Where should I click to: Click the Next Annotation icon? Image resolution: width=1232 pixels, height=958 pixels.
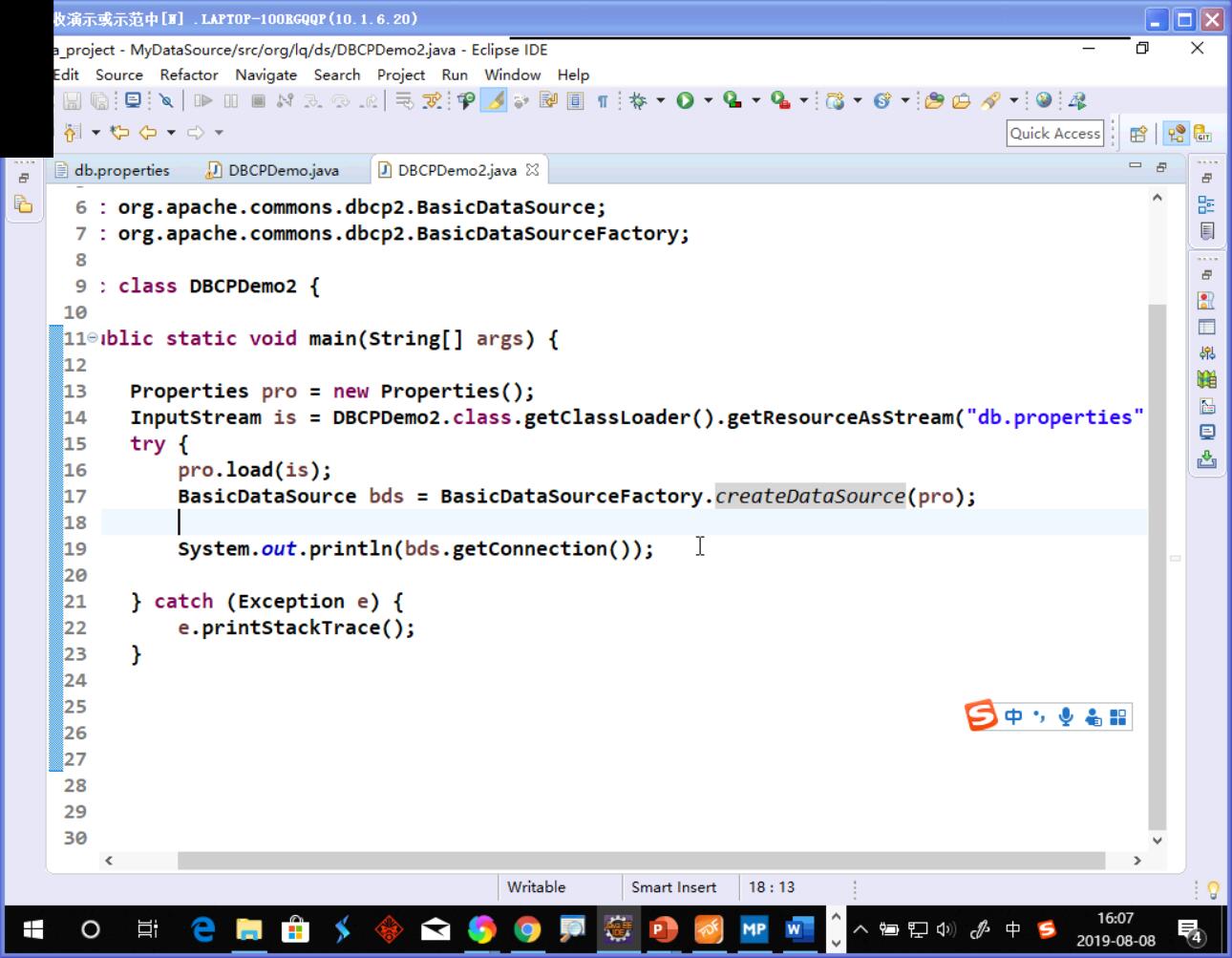(73, 133)
